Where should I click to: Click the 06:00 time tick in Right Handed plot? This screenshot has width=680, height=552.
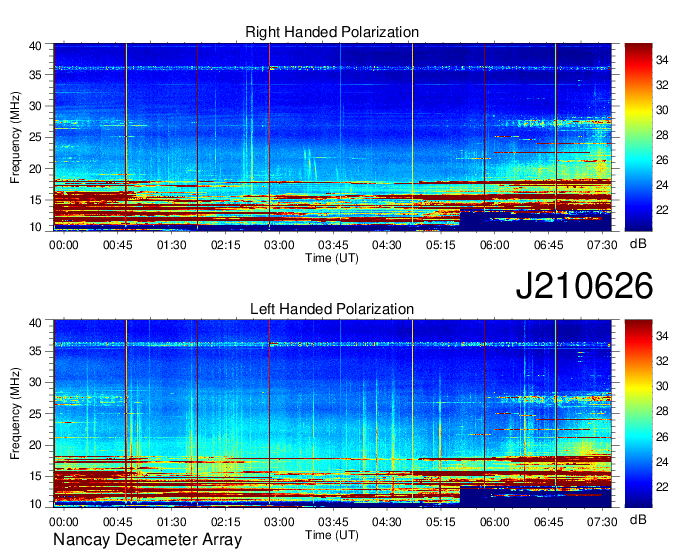tap(494, 245)
